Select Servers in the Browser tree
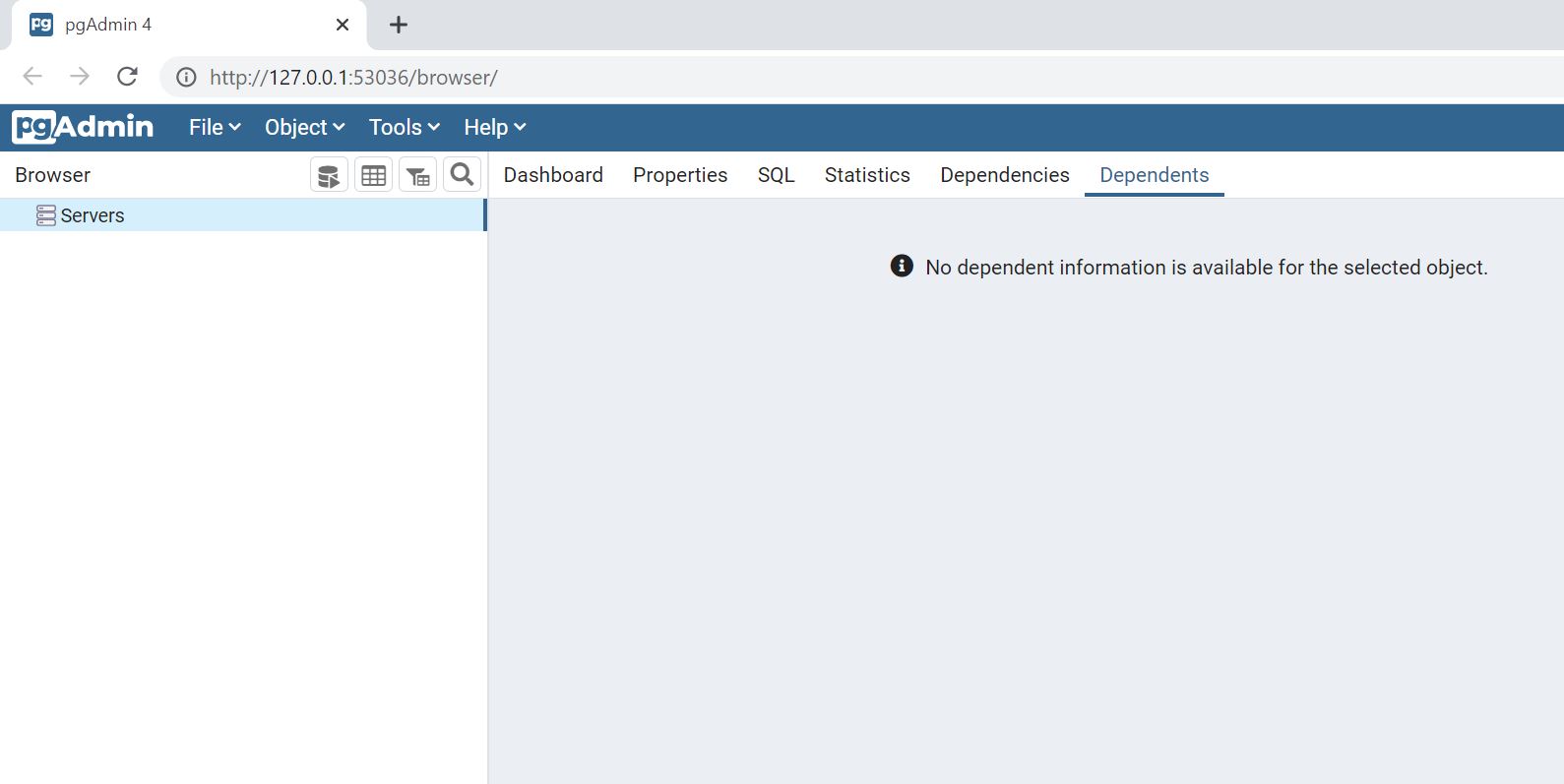Viewport: 1564px width, 784px height. point(93,215)
